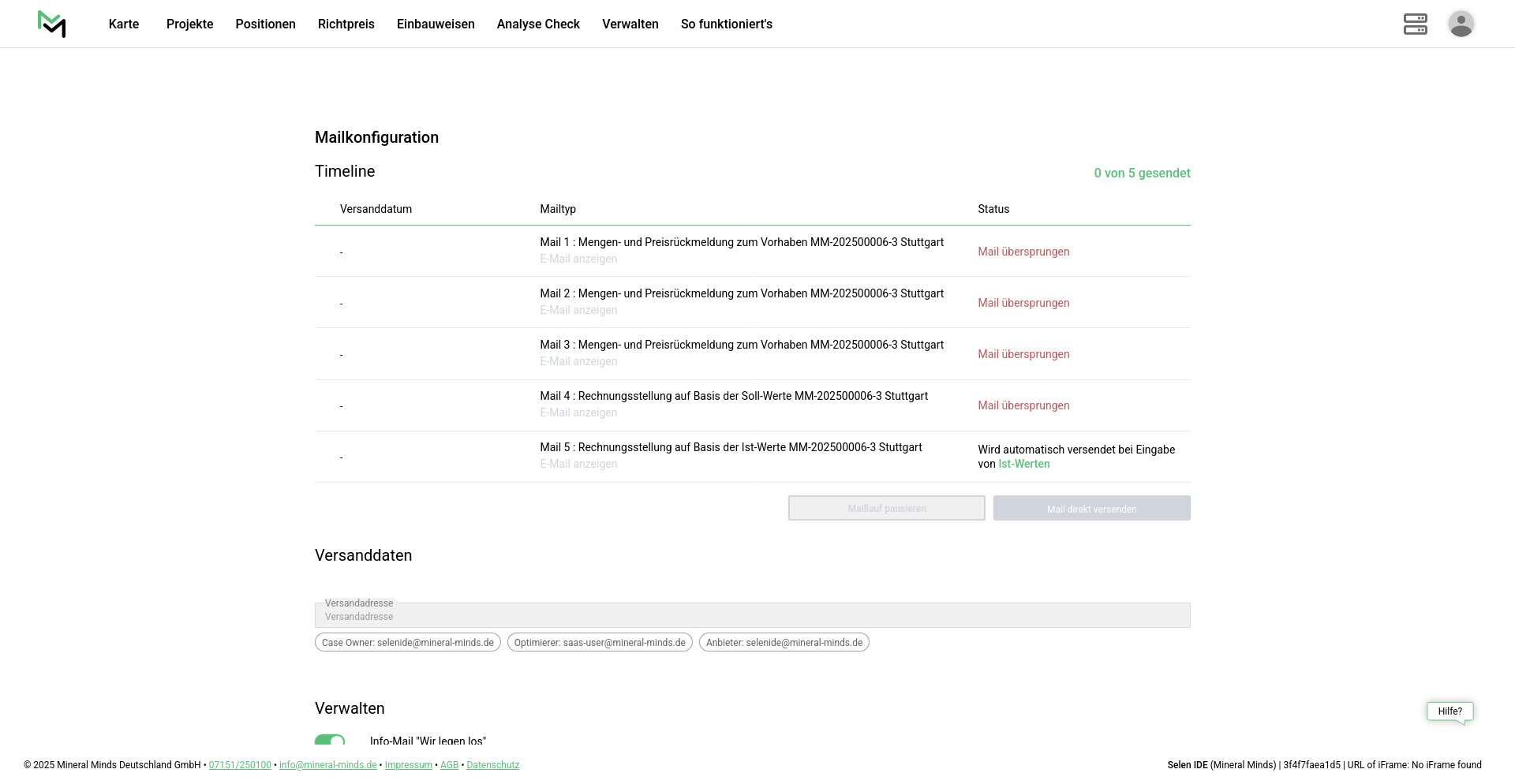The width and height of the screenshot is (1515, 784).
Task: Go to Projekte in navigation
Action: point(189,24)
